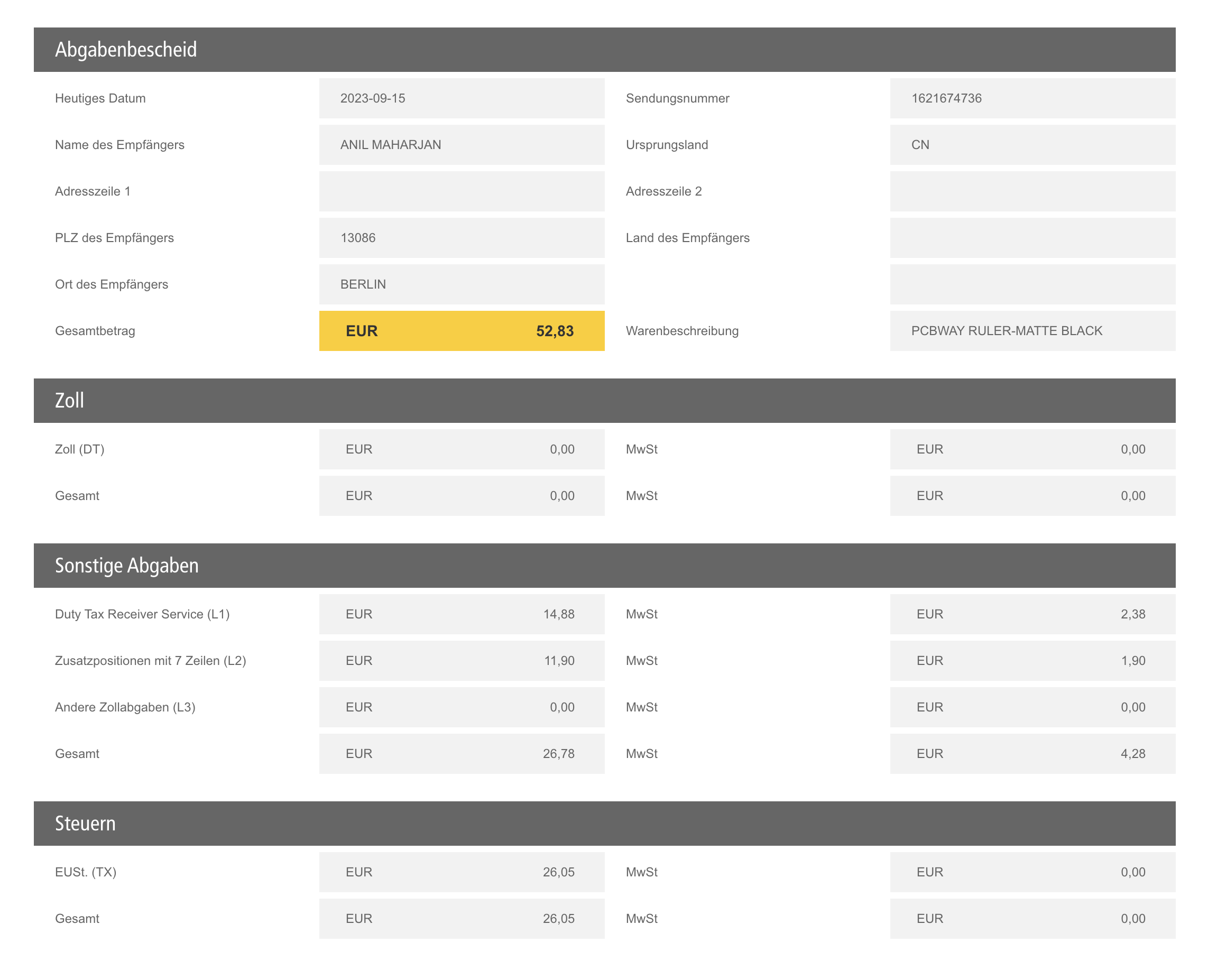Screen dimensions: 1217x980
Task: Click the Sonstige Abgaben section header
Action: tap(604, 566)
